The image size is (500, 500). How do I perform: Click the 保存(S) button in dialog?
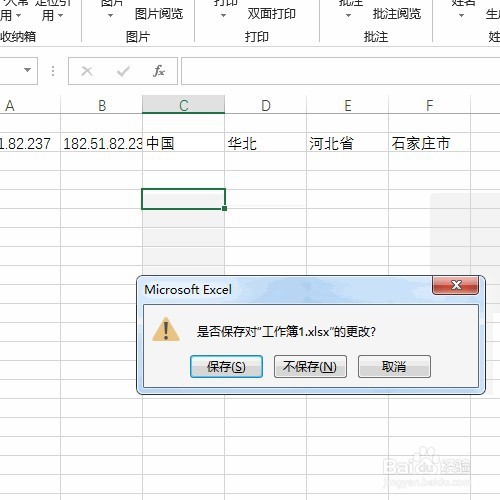[x=226, y=366]
